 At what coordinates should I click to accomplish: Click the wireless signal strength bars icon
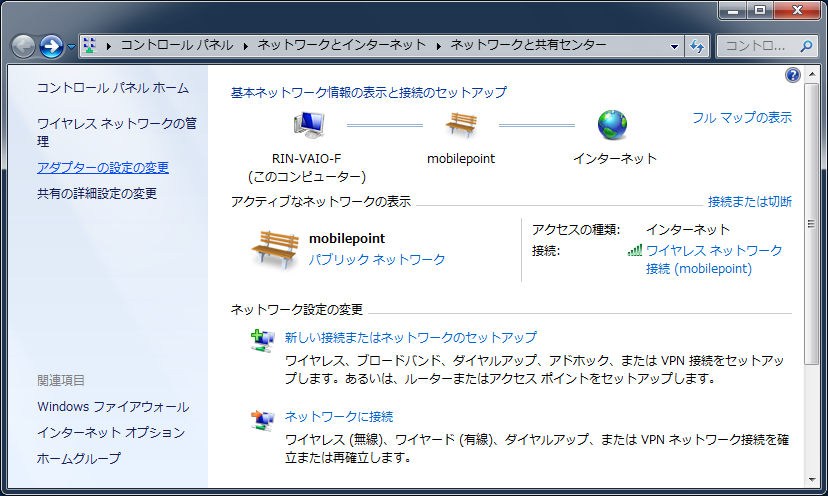click(x=635, y=250)
